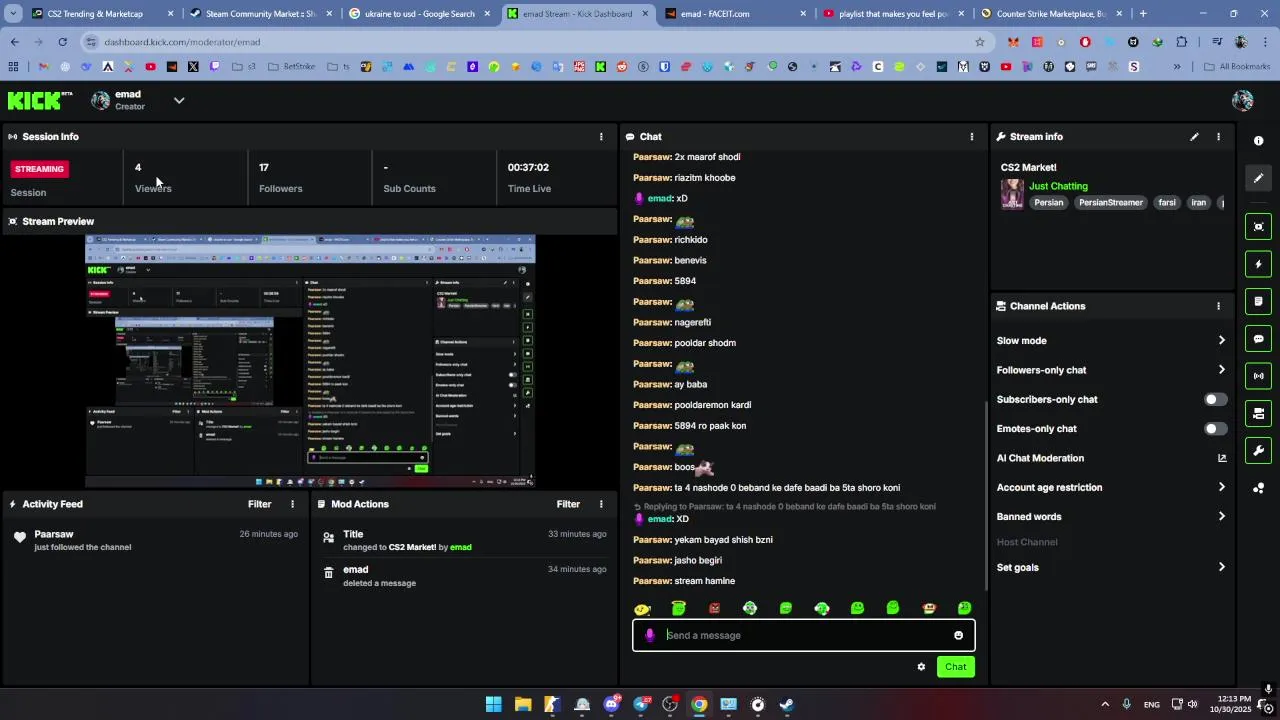Switch to Steam Community Market tab
The height and width of the screenshot is (720, 1280).
(x=260, y=14)
